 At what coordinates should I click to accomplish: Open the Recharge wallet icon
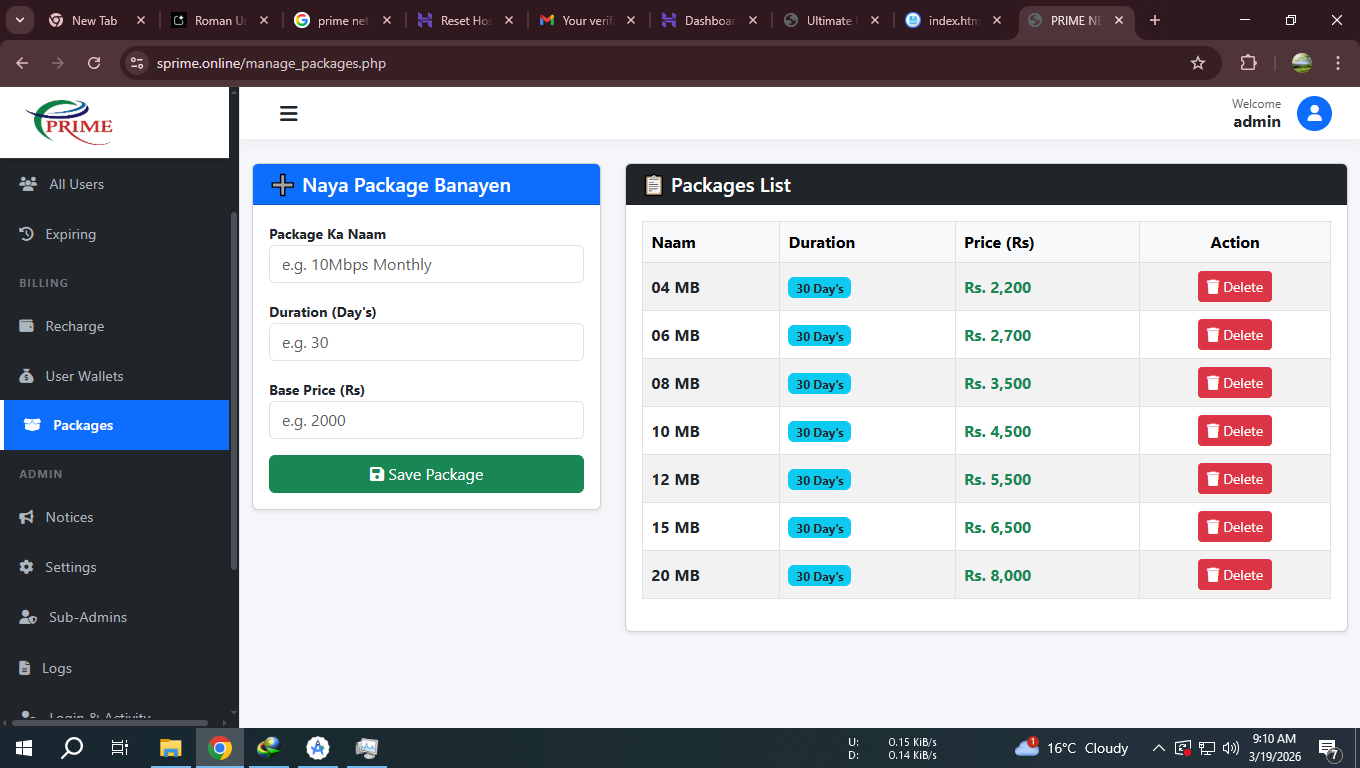27,326
